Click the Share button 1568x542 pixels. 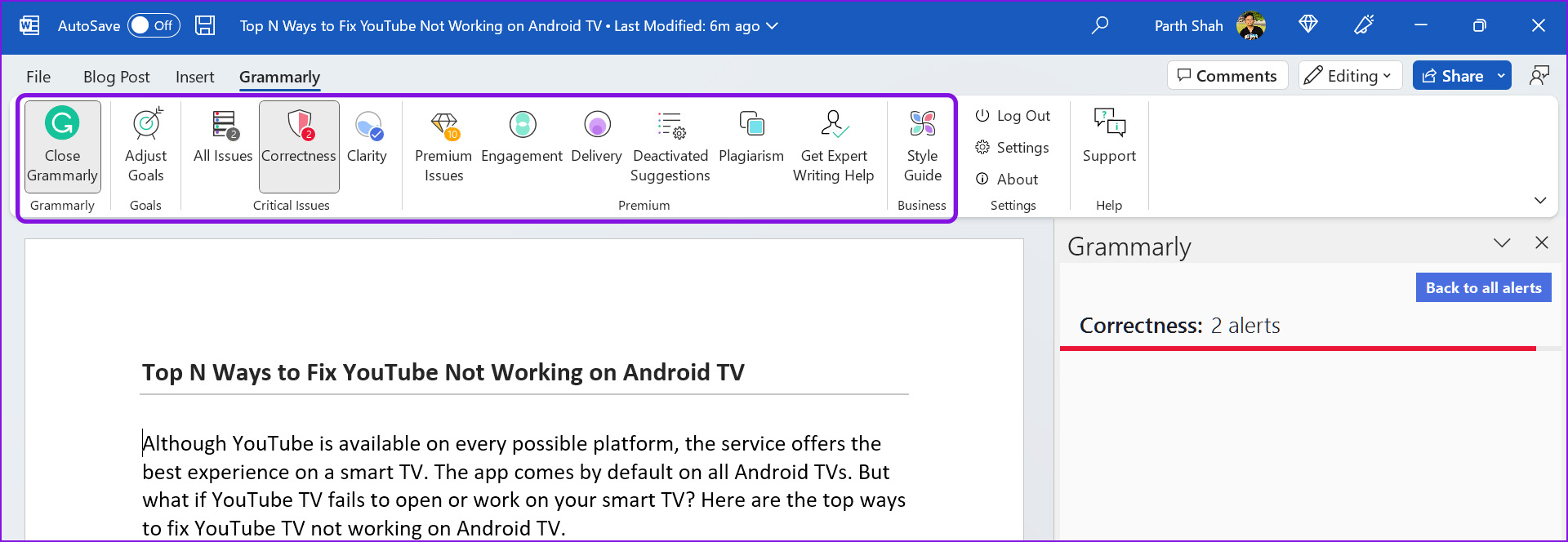1453,75
